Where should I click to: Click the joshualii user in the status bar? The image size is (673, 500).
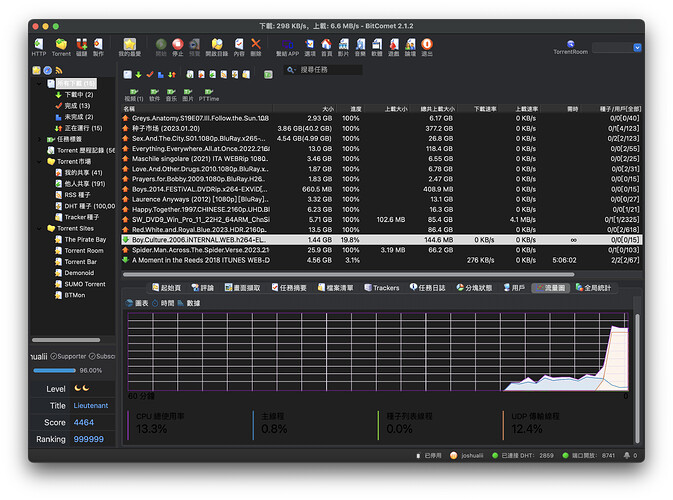click(x=467, y=455)
